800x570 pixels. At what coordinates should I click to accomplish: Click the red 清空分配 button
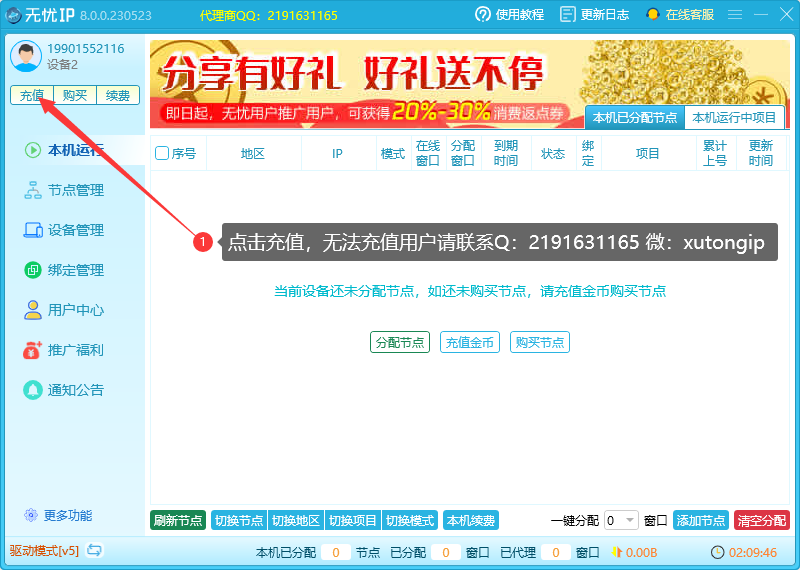coord(762,521)
